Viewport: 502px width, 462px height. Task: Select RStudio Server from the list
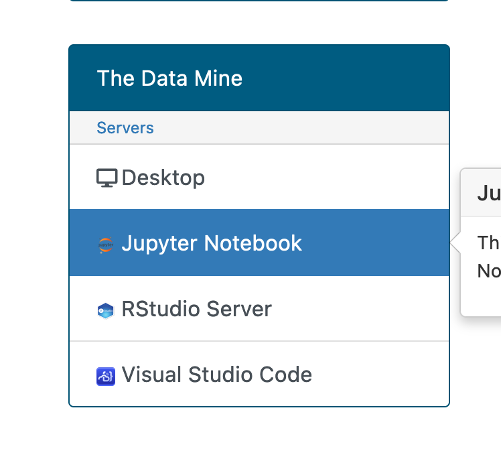259,308
